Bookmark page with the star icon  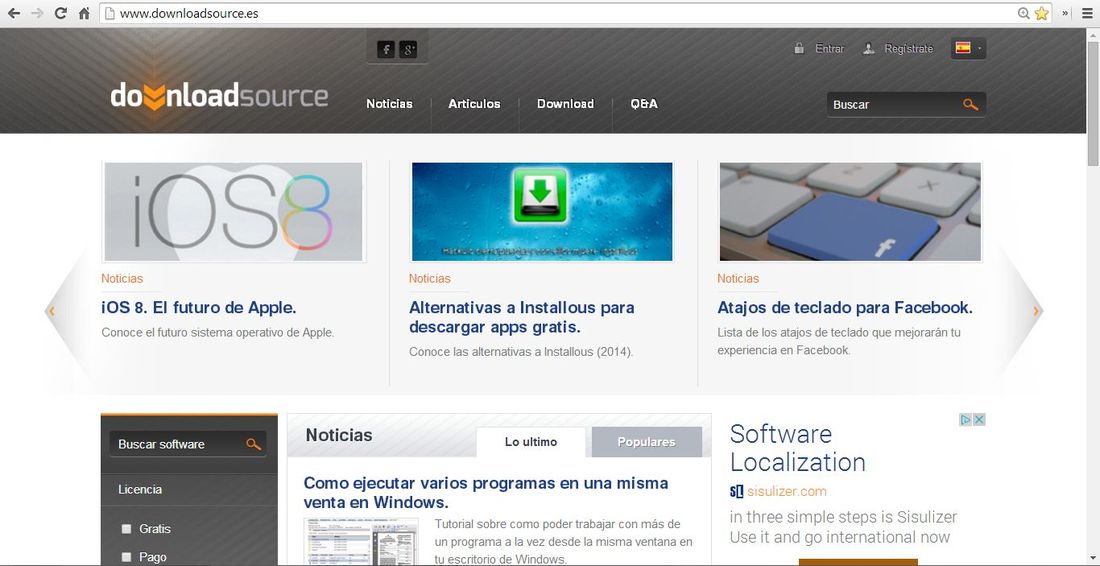(x=1042, y=13)
